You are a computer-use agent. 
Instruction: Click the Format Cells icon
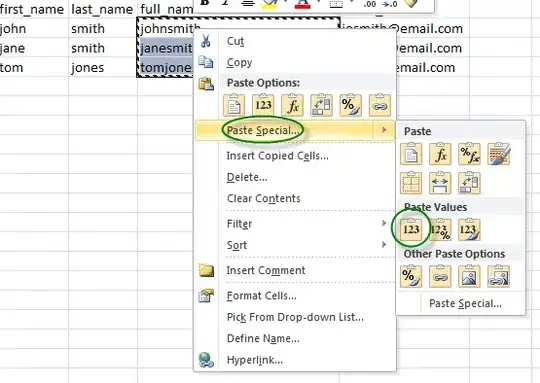[206, 296]
